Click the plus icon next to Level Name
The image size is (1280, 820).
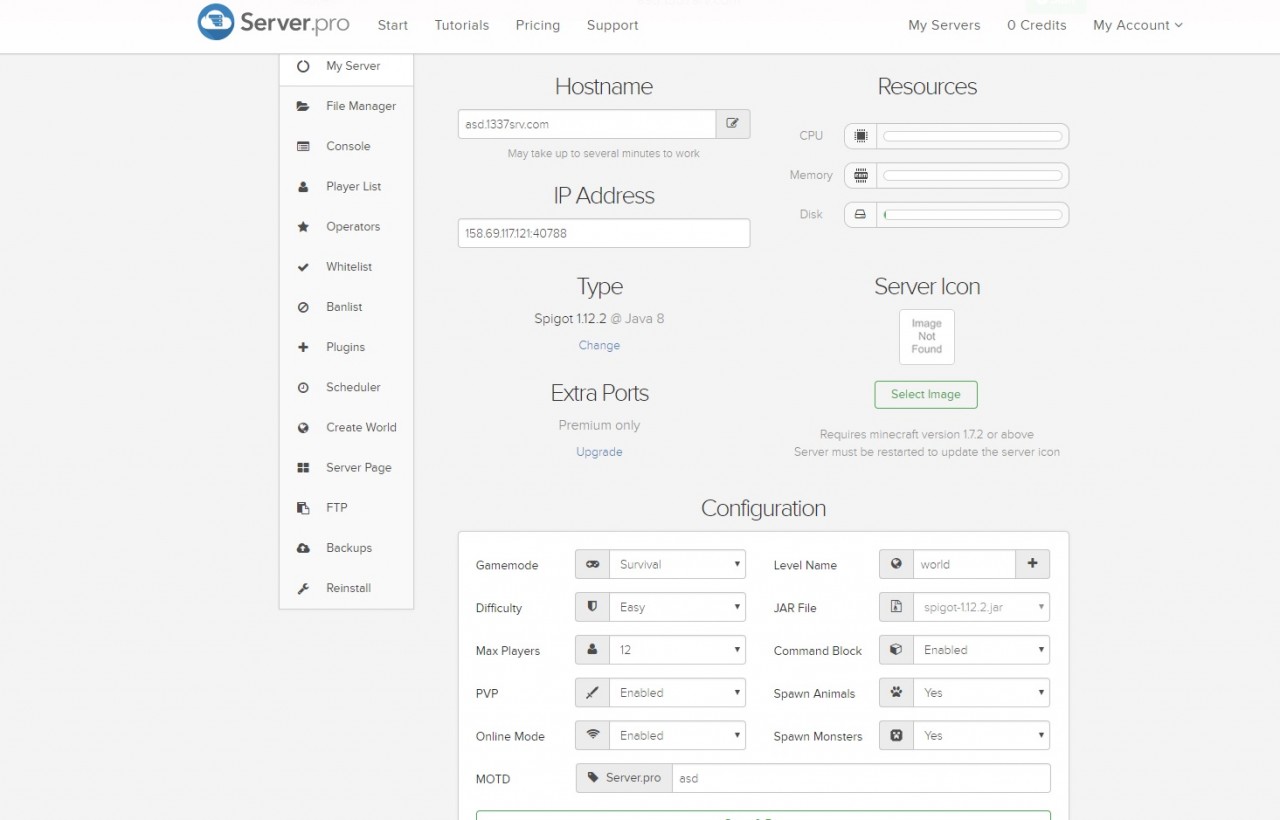(1032, 564)
